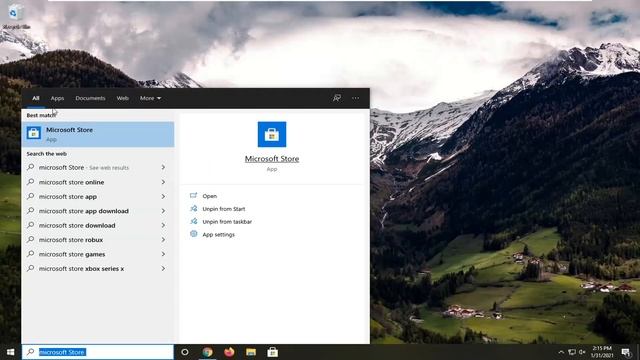Click the App settings gear icon

click(193, 234)
